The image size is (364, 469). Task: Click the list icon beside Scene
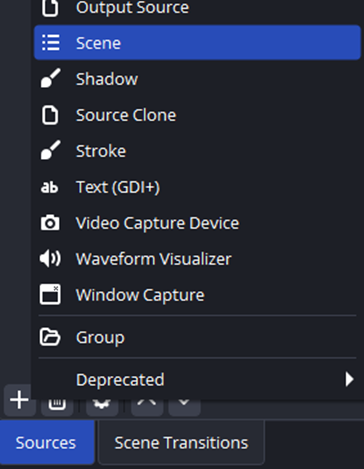point(50,43)
